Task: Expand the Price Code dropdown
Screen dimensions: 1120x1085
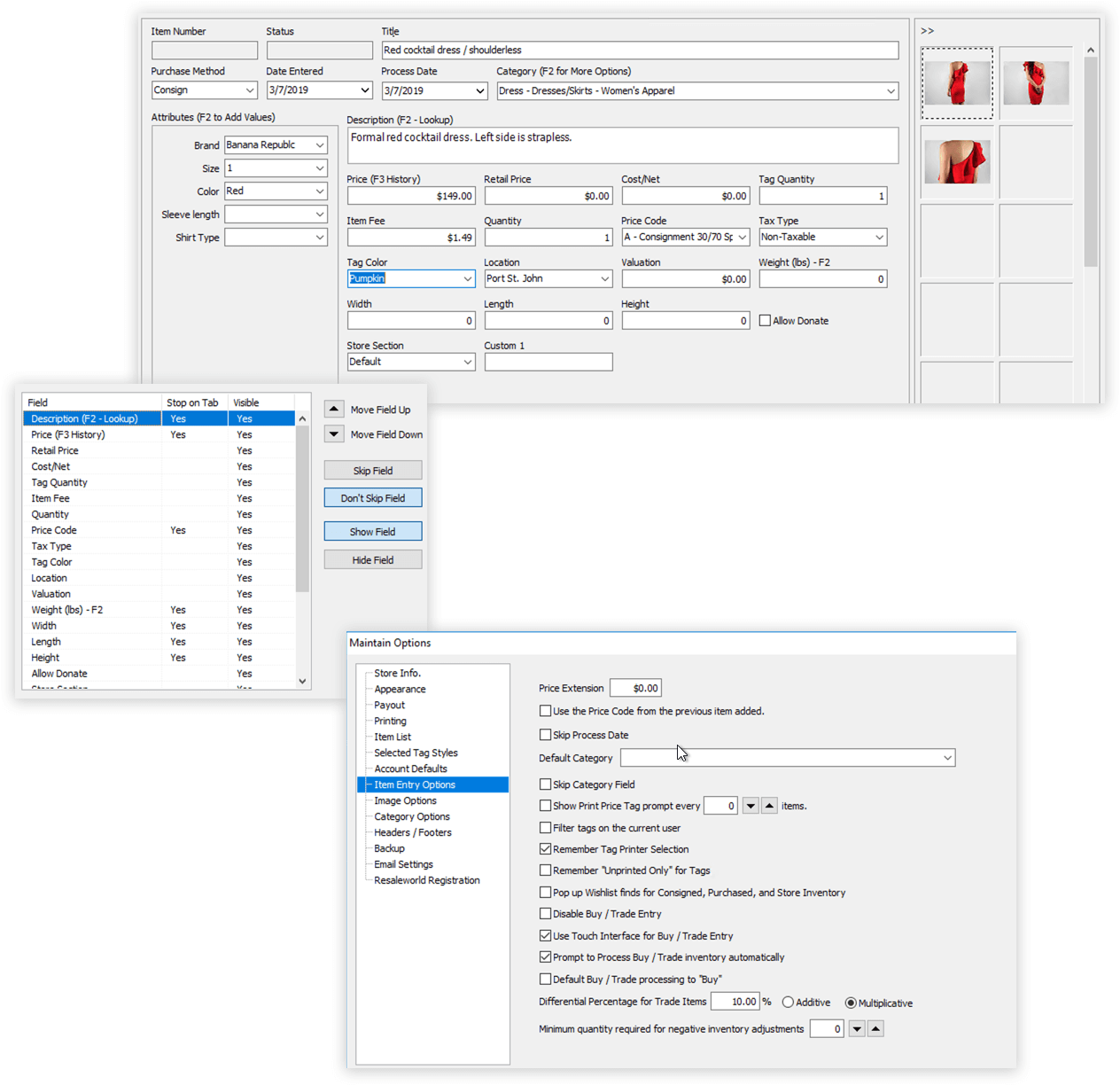Action: (x=743, y=238)
